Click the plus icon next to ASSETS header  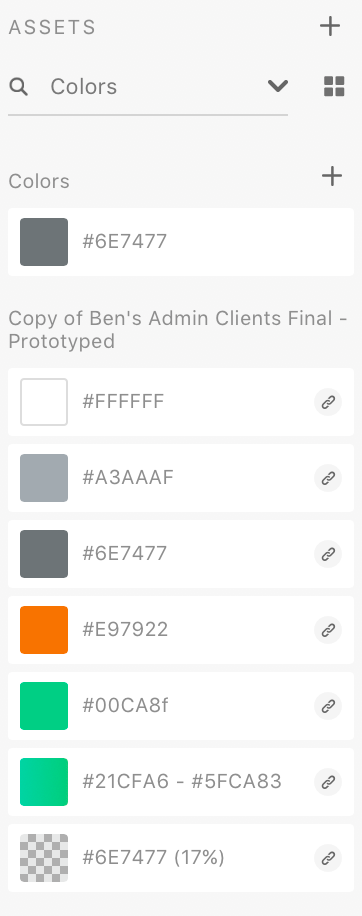pyautogui.click(x=330, y=26)
